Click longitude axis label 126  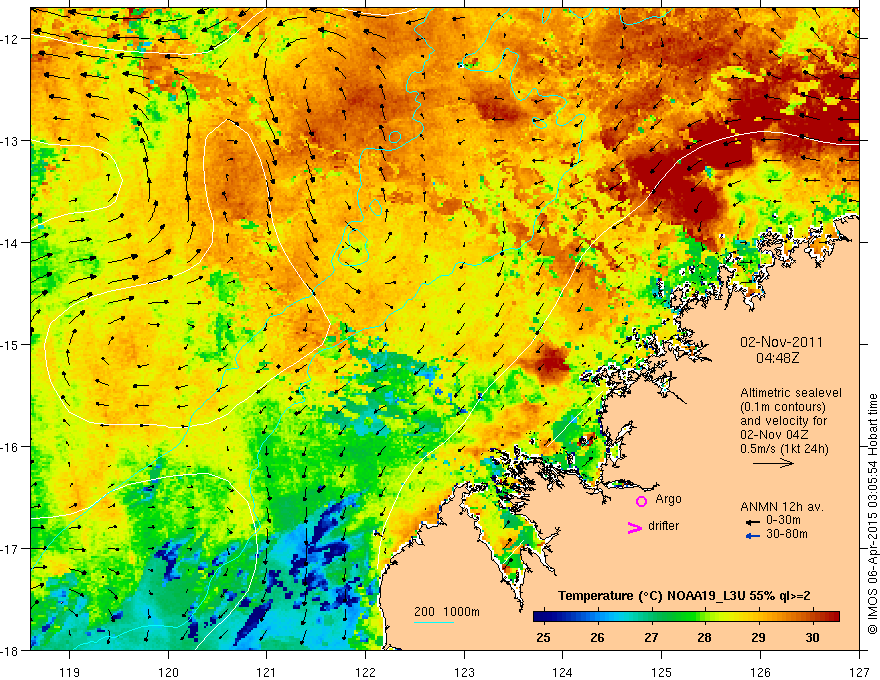tap(760, 672)
